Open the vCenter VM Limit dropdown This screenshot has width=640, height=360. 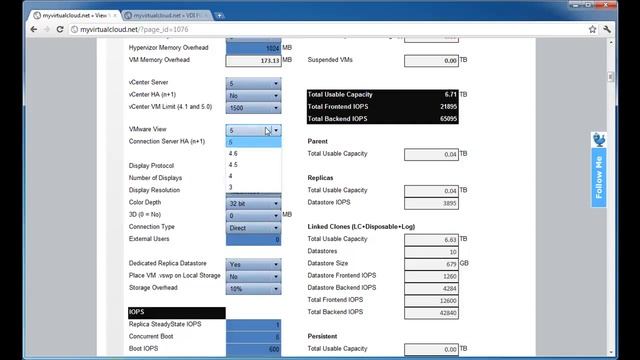pos(253,108)
